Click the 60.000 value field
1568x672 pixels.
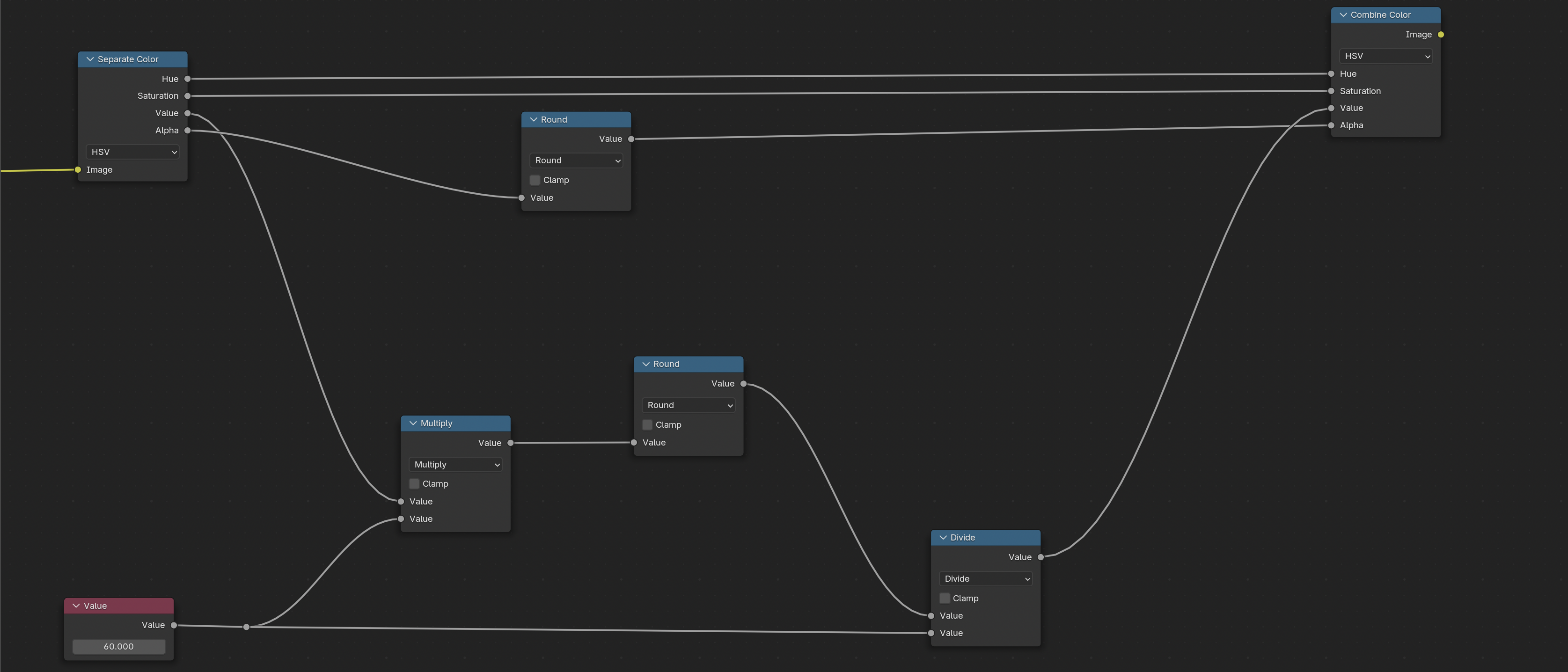(x=119, y=646)
